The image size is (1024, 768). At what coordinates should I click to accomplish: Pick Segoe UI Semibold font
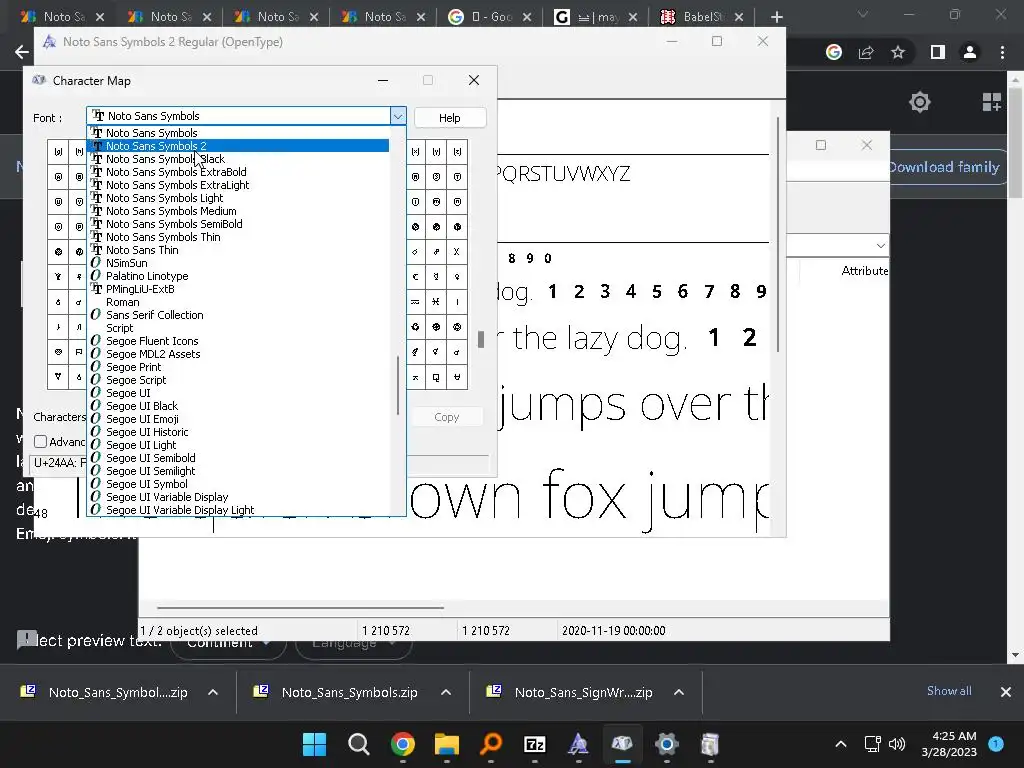click(238, 458)
